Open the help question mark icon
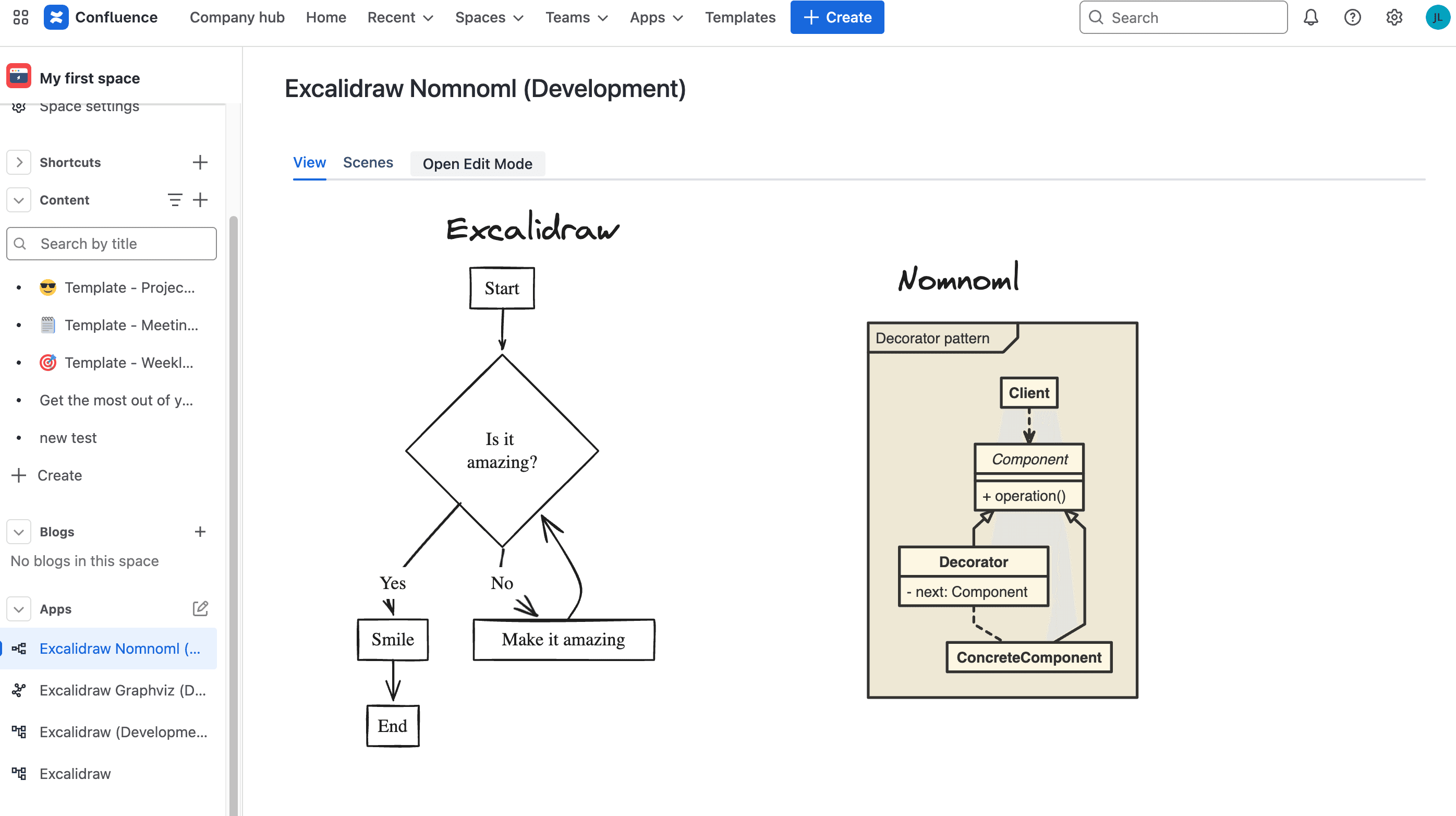This screenshot has height=816, width=1456. click(1353, 18)
